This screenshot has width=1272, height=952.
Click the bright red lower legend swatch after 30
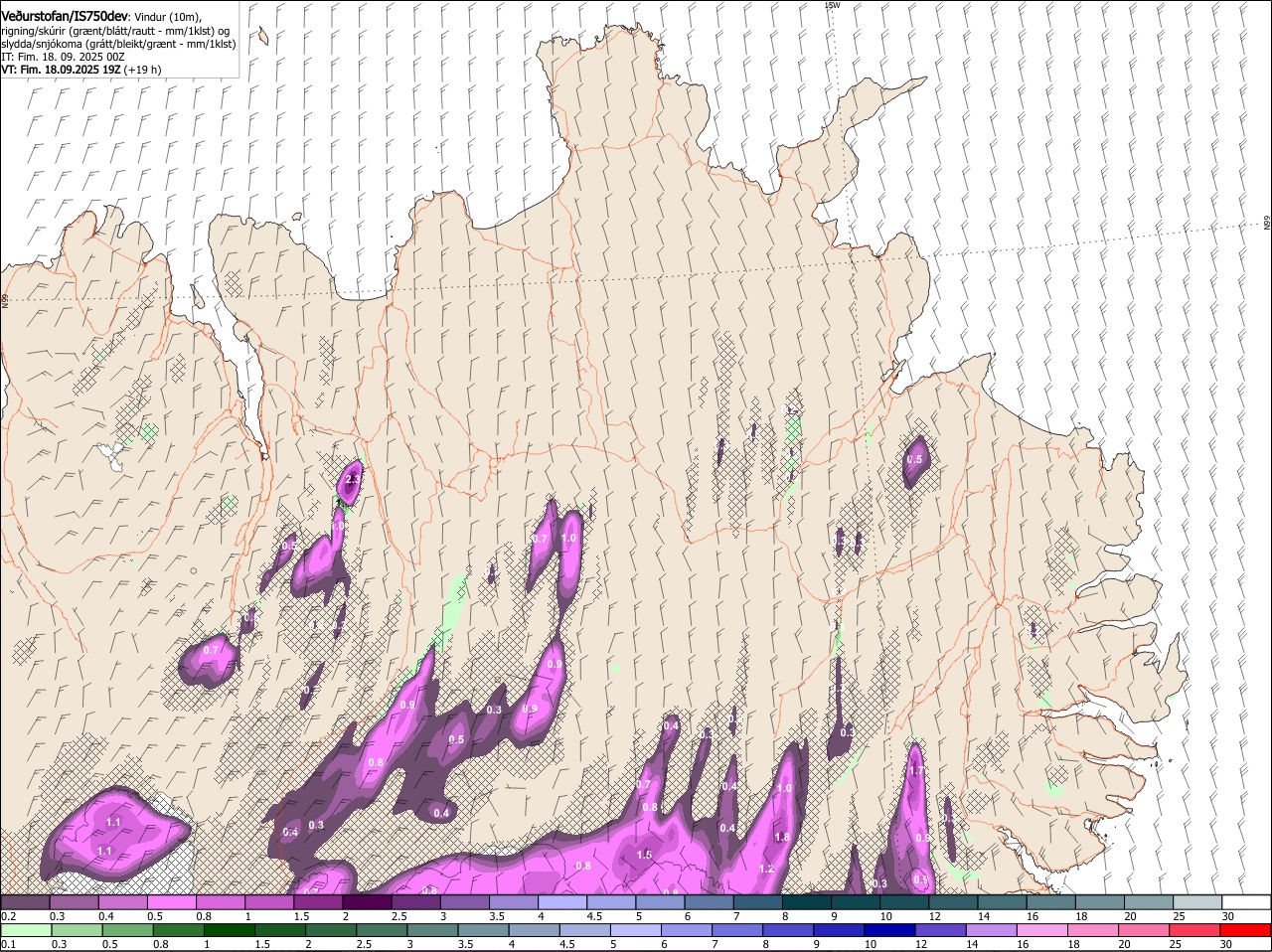tap(1246, 930)
